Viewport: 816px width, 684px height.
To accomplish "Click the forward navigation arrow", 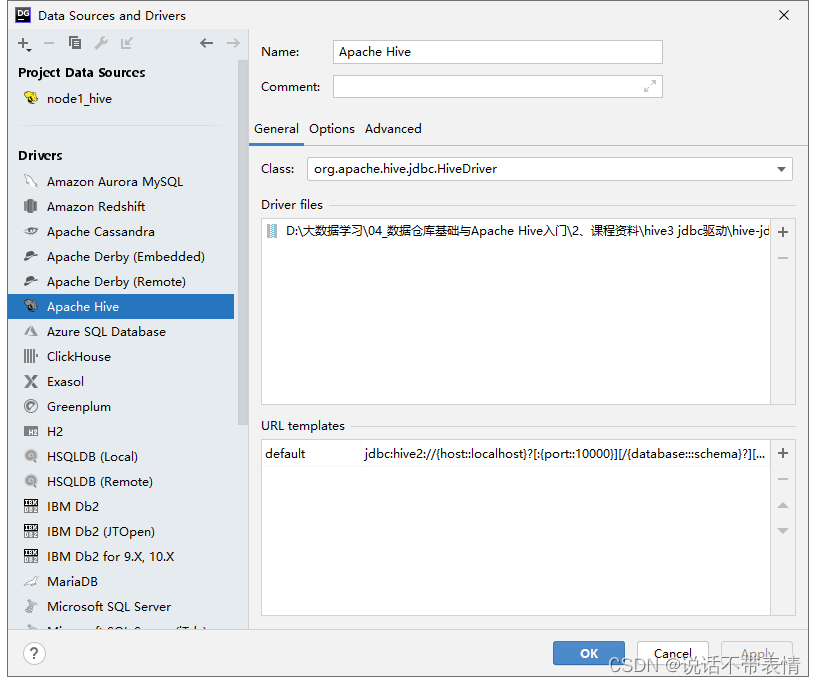I will tap(232, 44).
